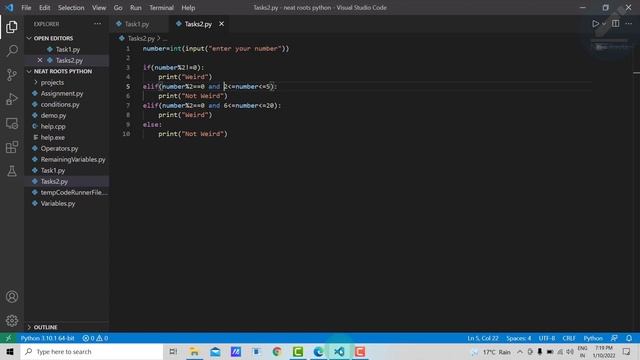This screenshot has width=640, height=360.
Task: Open the File menu
Action: [x=26, y=7]
